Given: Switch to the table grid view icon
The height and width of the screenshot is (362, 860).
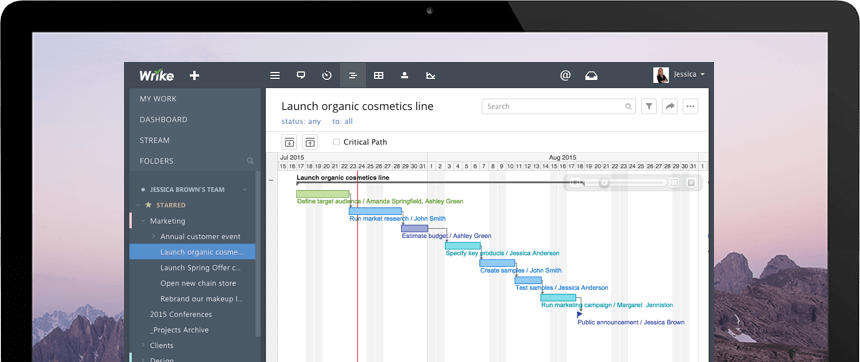Looking at the screenshot, I should point(378,76).
